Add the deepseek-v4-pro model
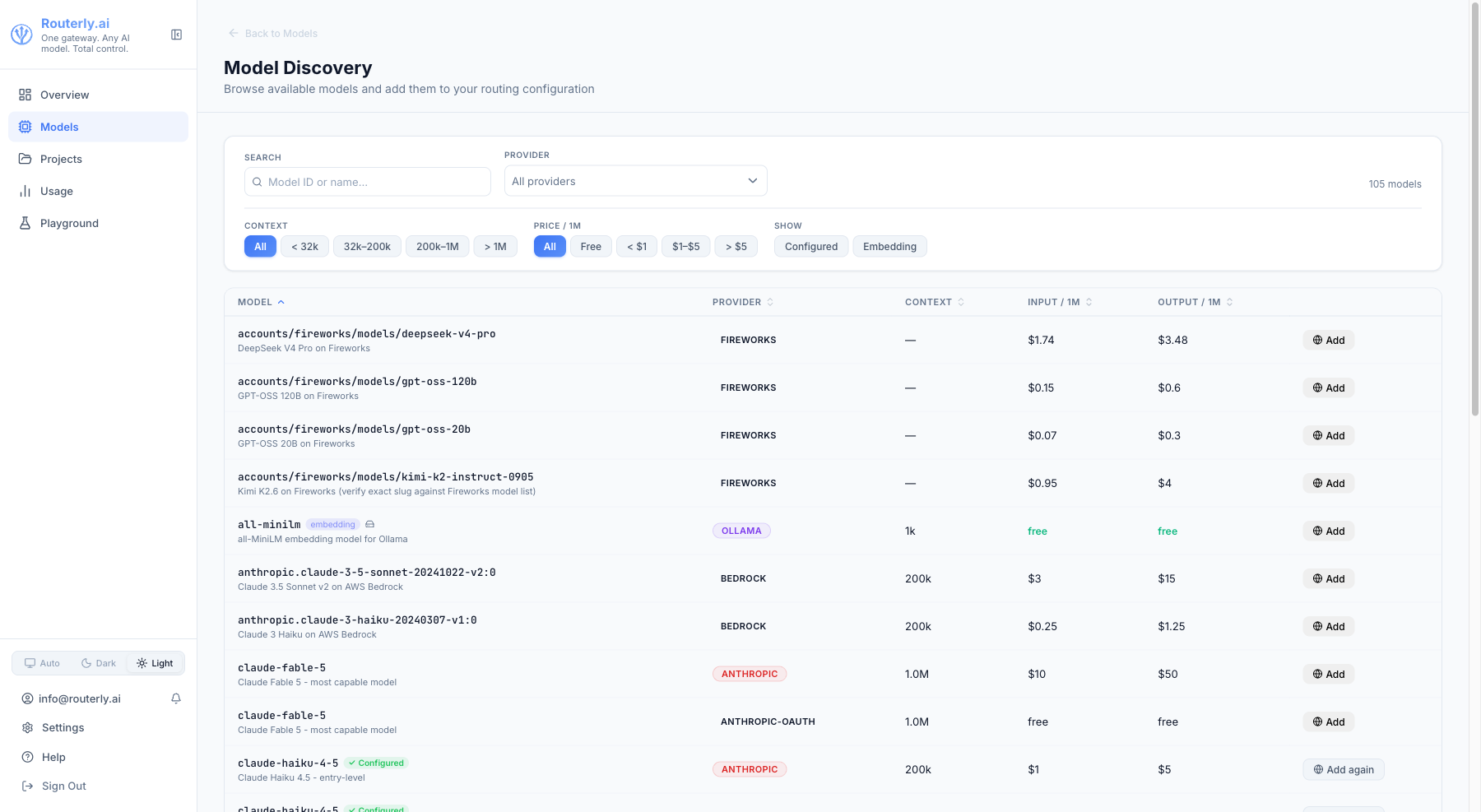Screen dimensions: 1481x812 [1328, 340]
